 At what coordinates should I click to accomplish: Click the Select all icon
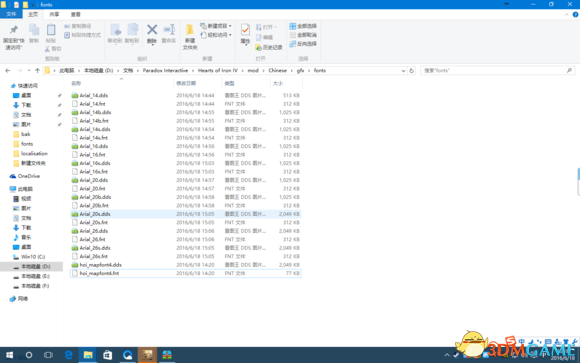tap(293, 26)
